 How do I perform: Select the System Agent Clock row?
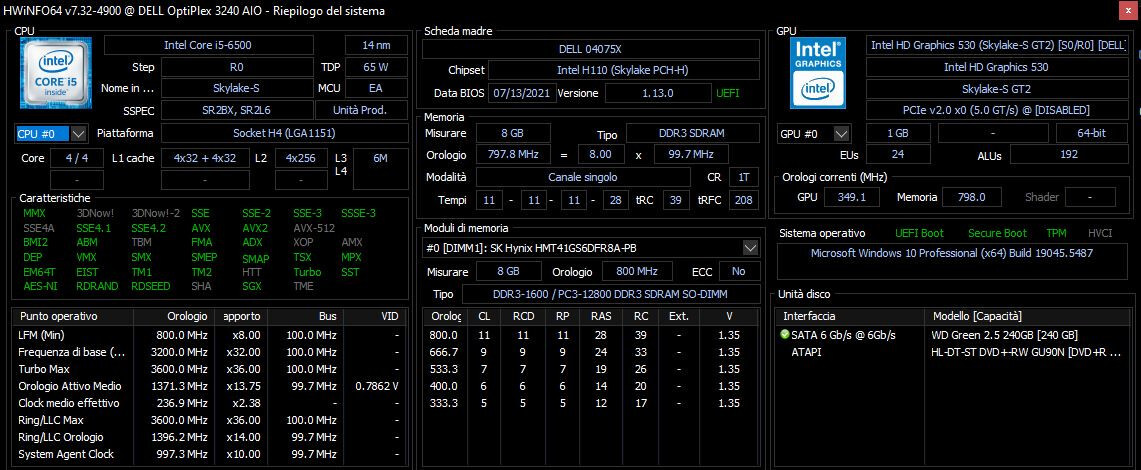click(210, 454)
